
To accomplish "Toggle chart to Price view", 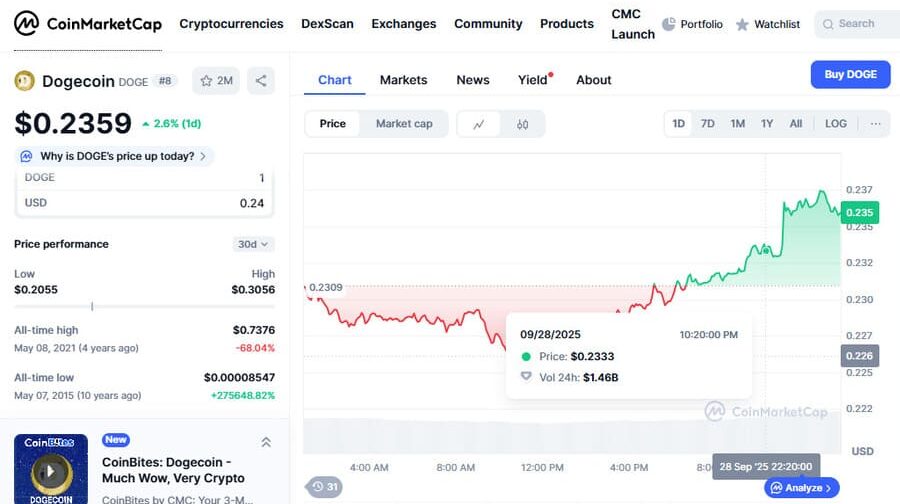I will tap(333, 123).
